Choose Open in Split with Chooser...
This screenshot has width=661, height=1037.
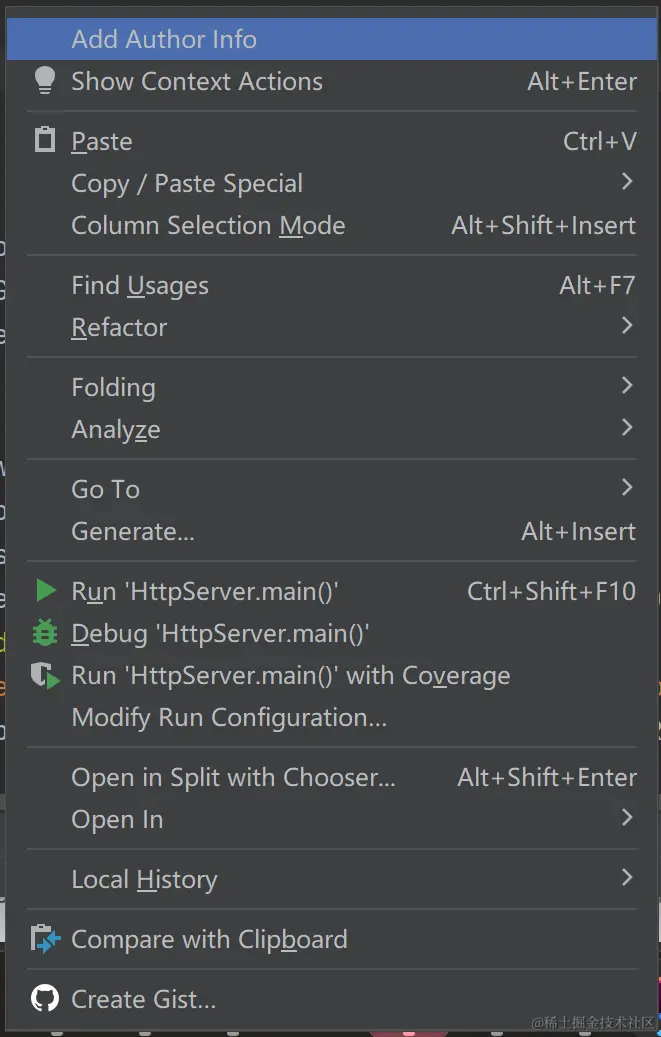pos(233,778)
